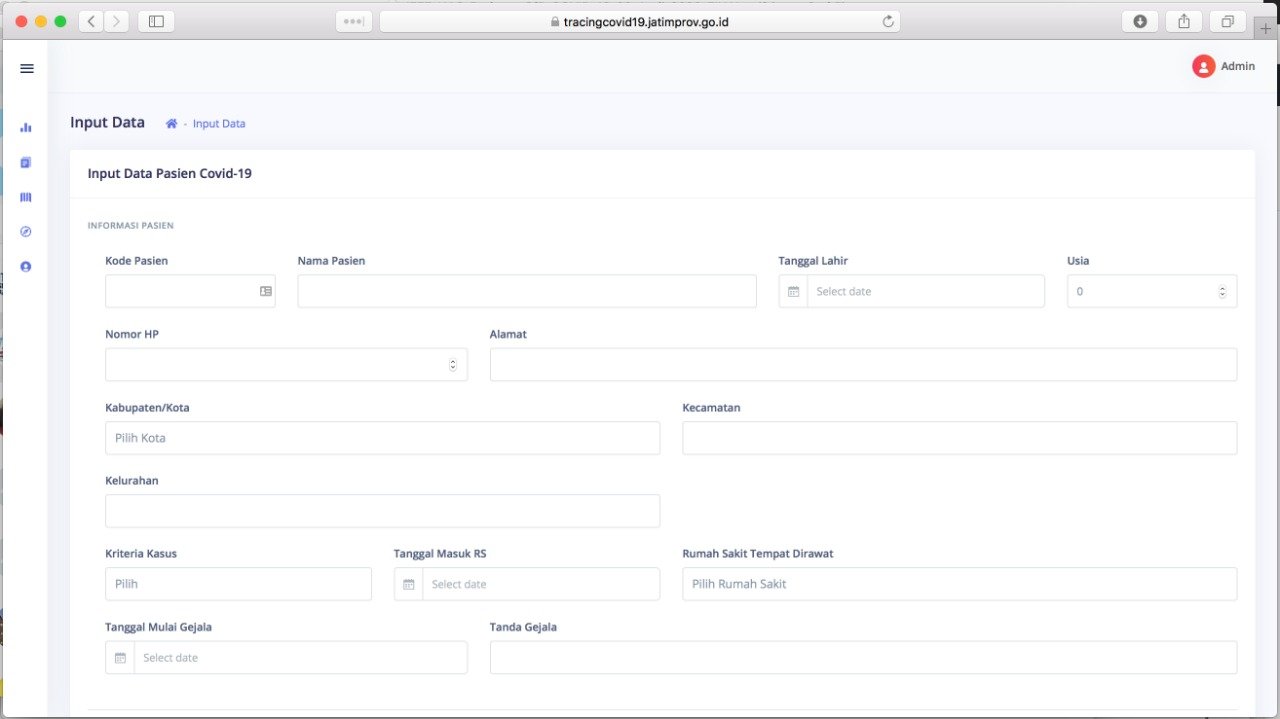1280x719 pixels.
Task: Open the user profile sidebar icon
Action: [26, 267]
